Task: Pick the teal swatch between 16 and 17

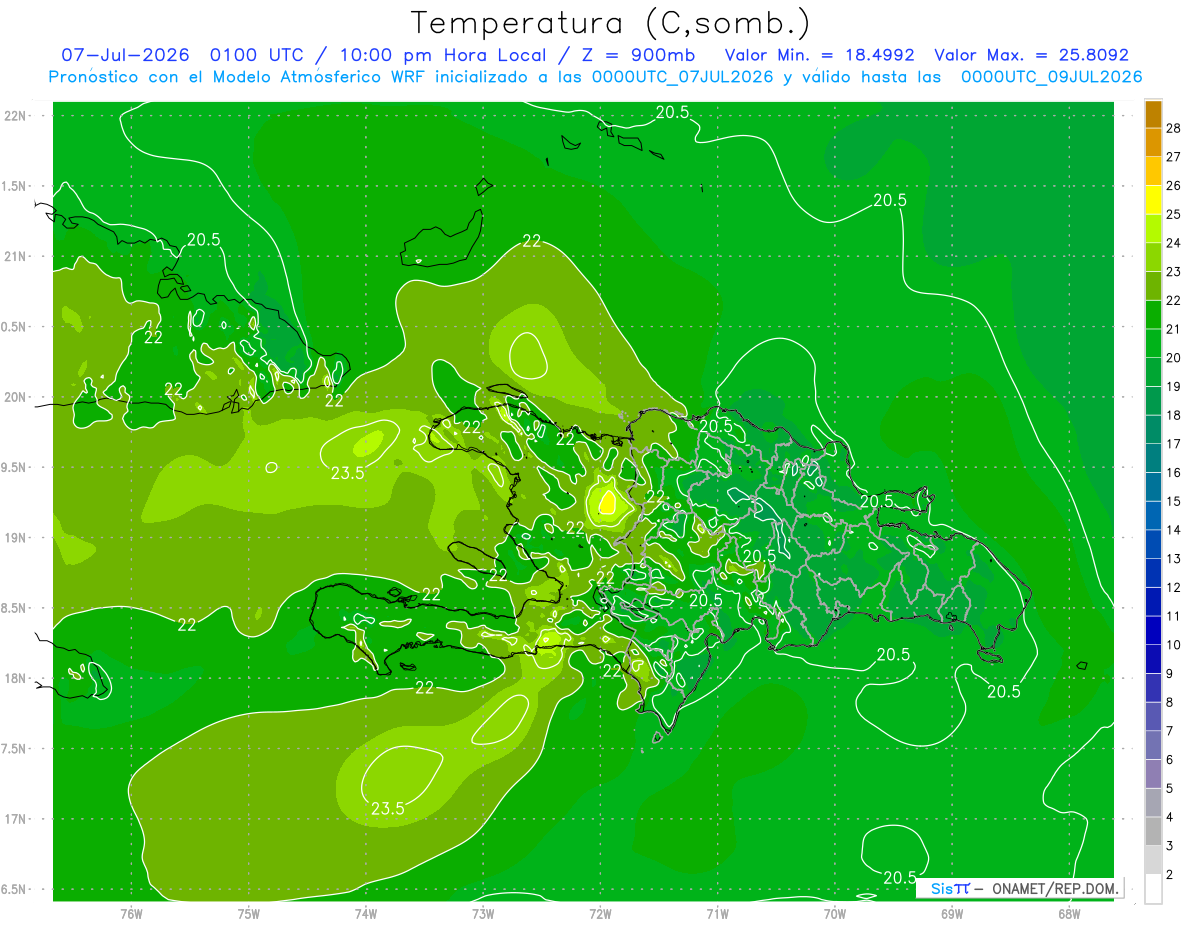Action: pyautogui.click(x=1153, y=458)
